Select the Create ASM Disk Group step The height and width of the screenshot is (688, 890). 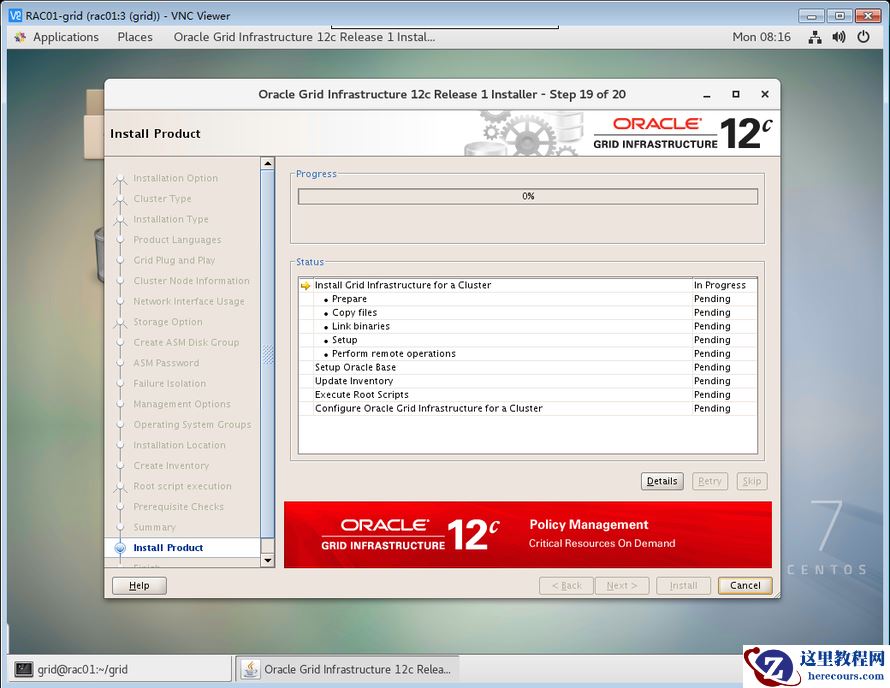point(186,343)
